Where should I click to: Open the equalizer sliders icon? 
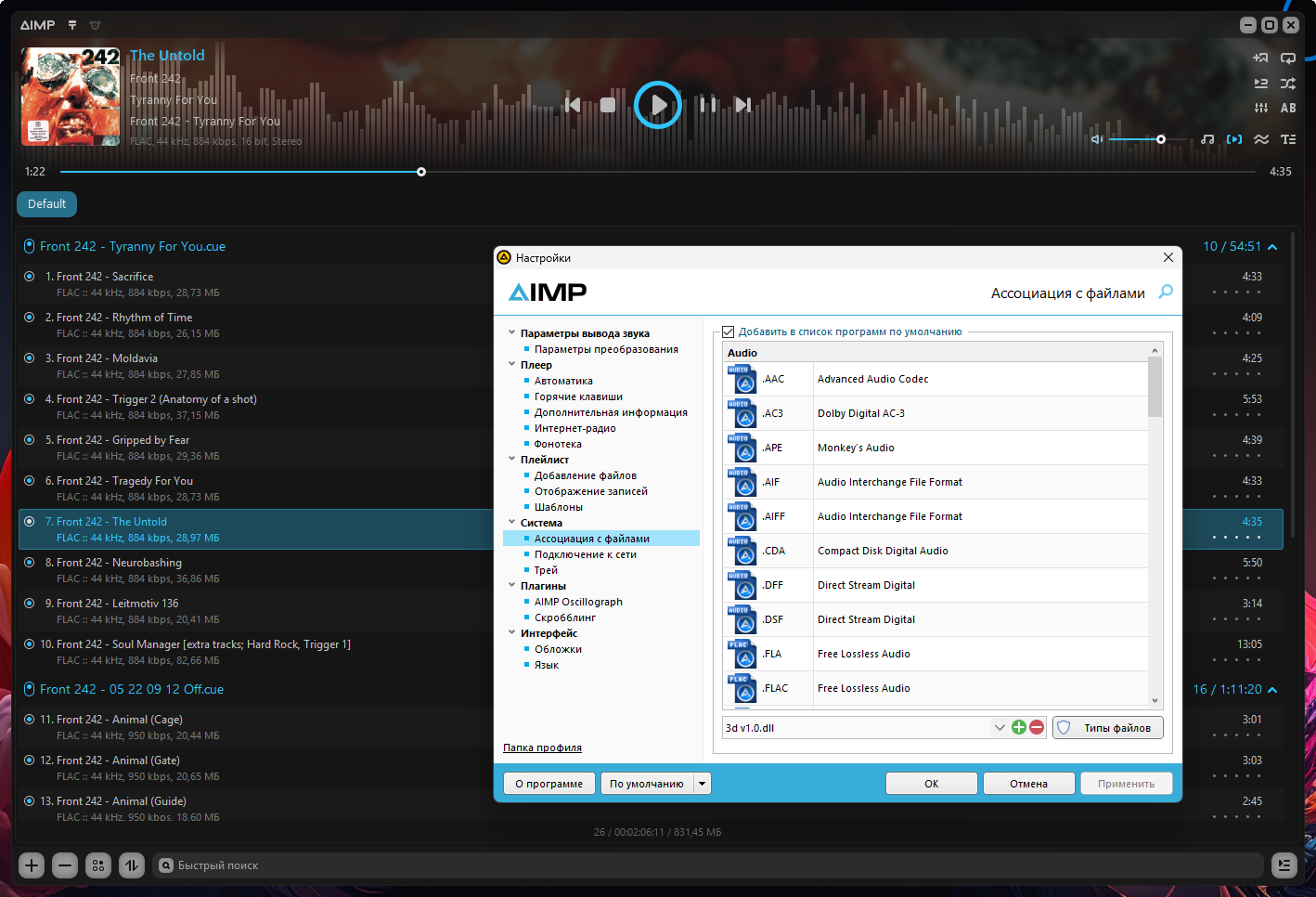tap(1260, 108)
